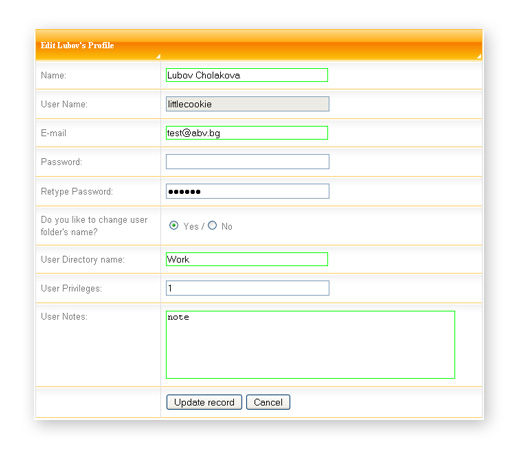The width and height of the screenshot is (518, 450).
Task: Click the User Directory name field
Action: click(247, 259)
